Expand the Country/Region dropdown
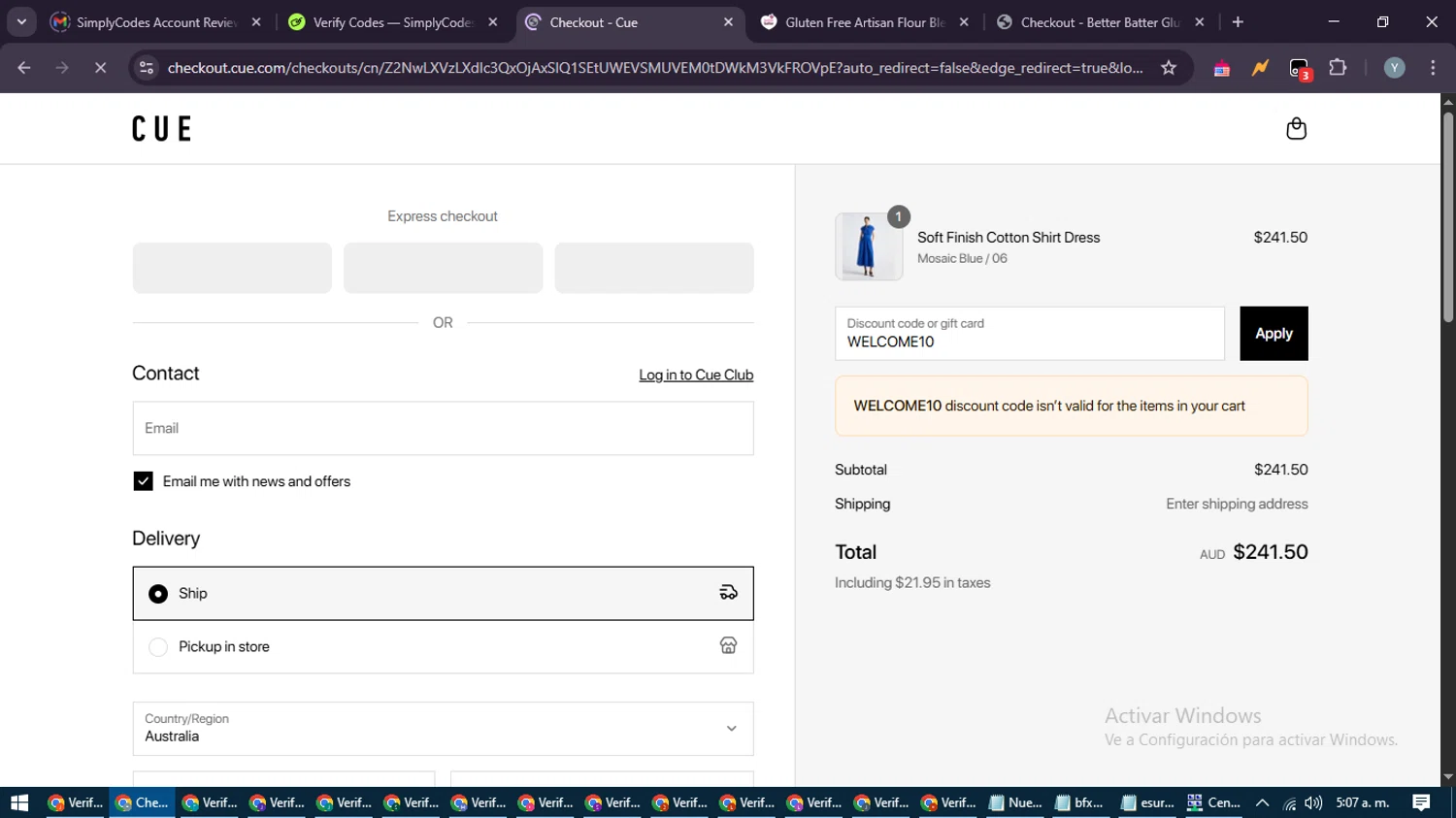The width and height of the screenshot is (1456, 818). [x=443, y=729]
